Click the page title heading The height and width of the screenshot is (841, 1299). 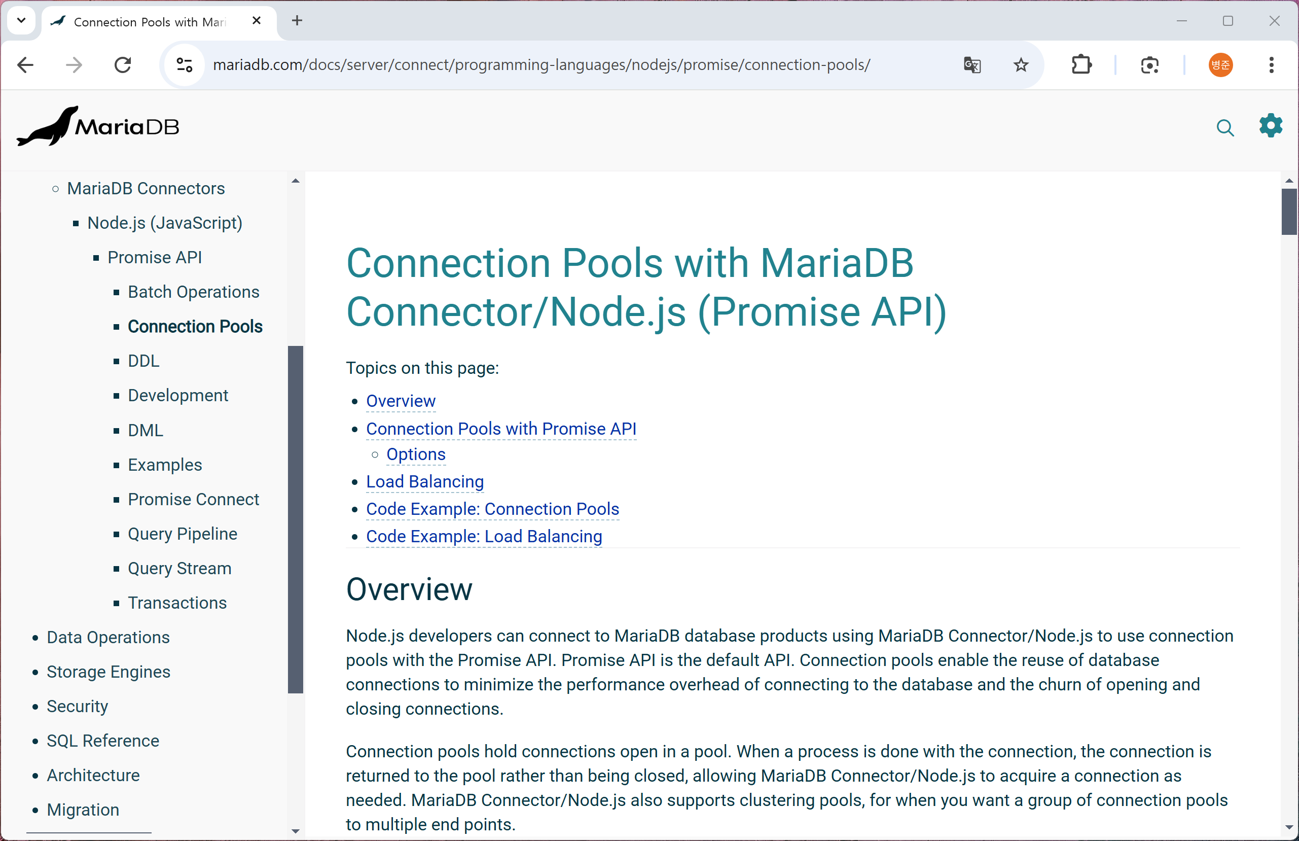pos(646,287)
